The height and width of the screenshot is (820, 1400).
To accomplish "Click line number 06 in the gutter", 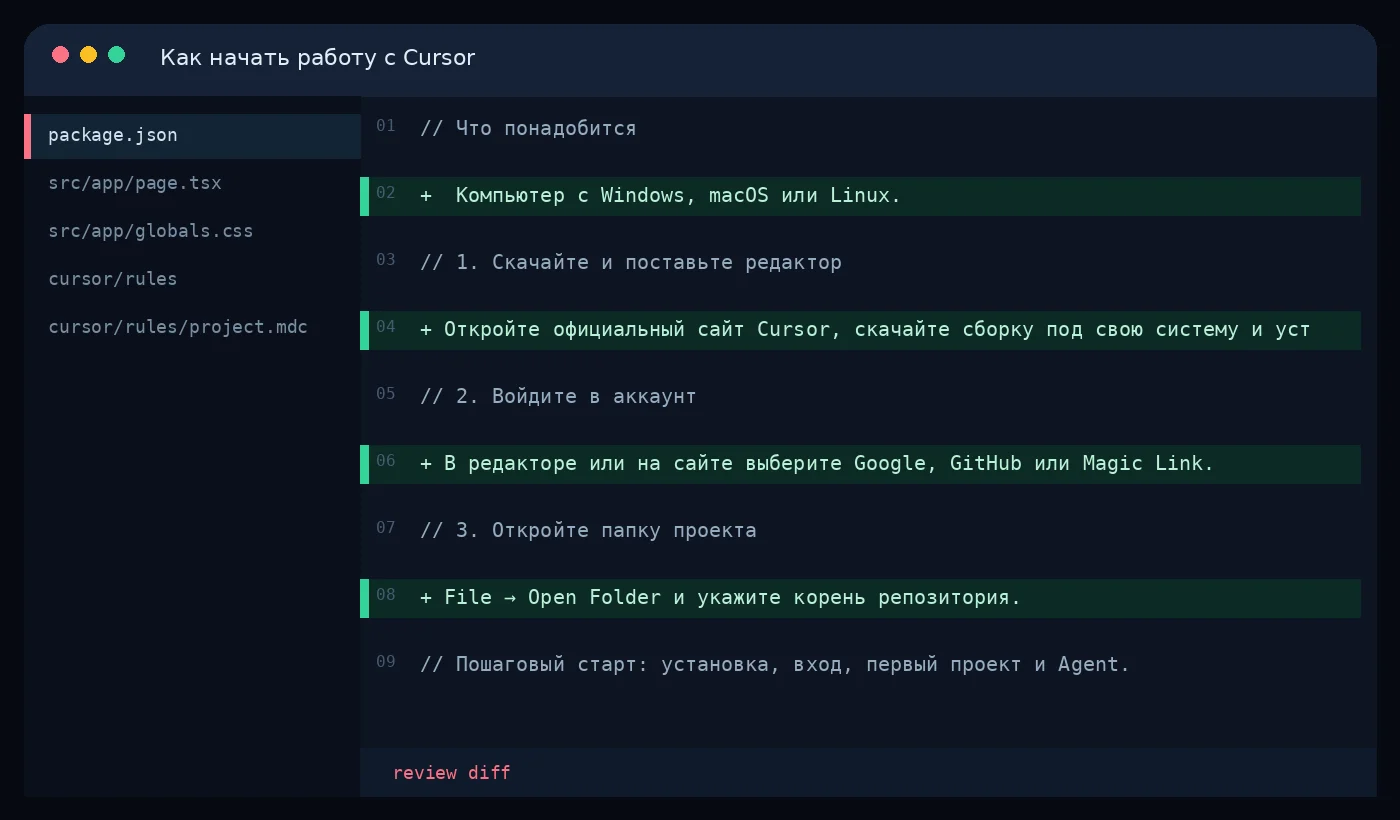I will [386, 461].
